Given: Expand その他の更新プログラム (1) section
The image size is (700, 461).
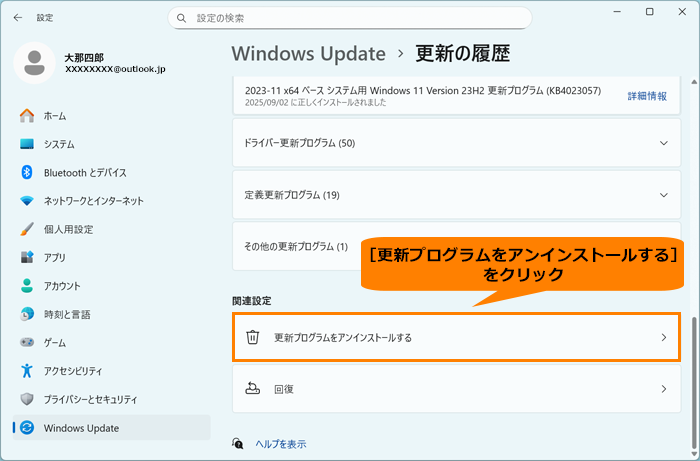Looking at the screenshot, I should pyautogui.click(x=300, y=246).
